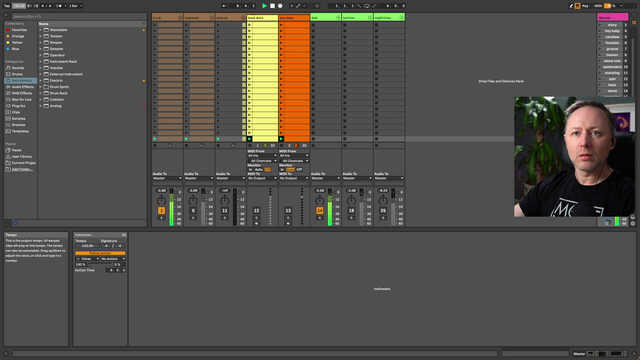Screen dimensions: 640x360
Task: Expand the Operator instrument folder
Action: pos(40,55)
